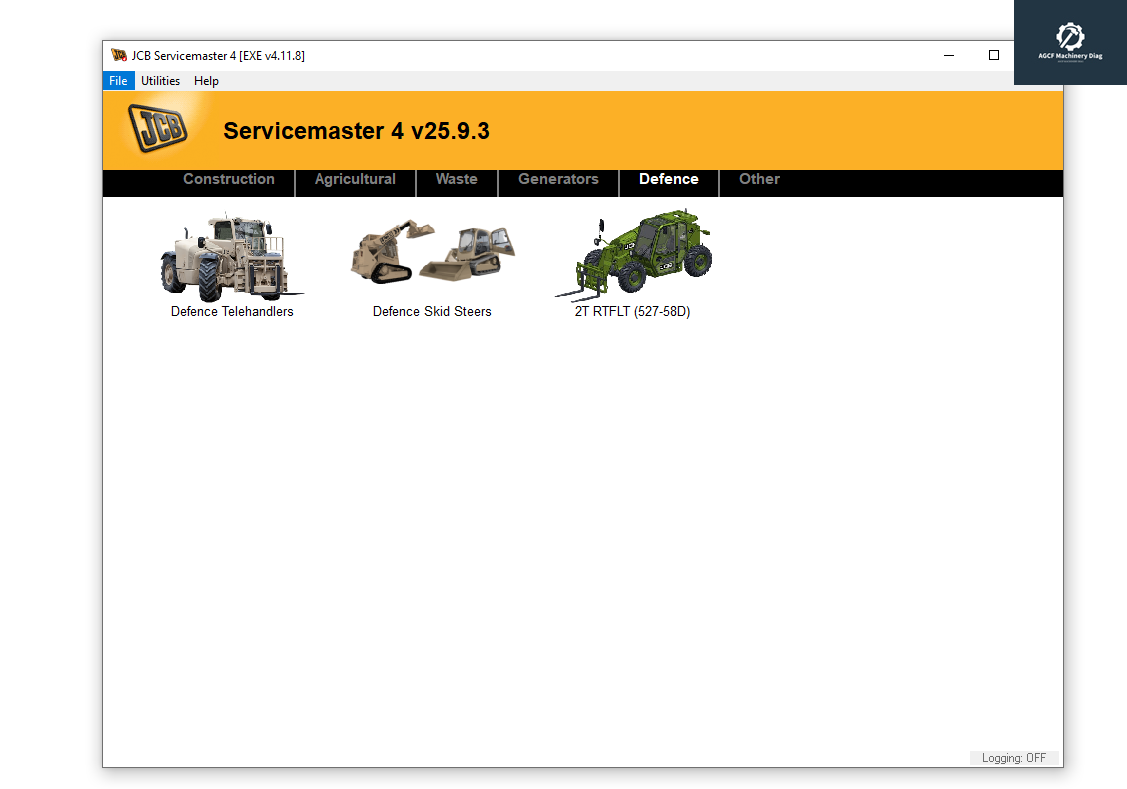This screenshot has height=789, width=1127.
Task: Click the Defence Skid Steers text label
Action: click(x=432, y=312)
